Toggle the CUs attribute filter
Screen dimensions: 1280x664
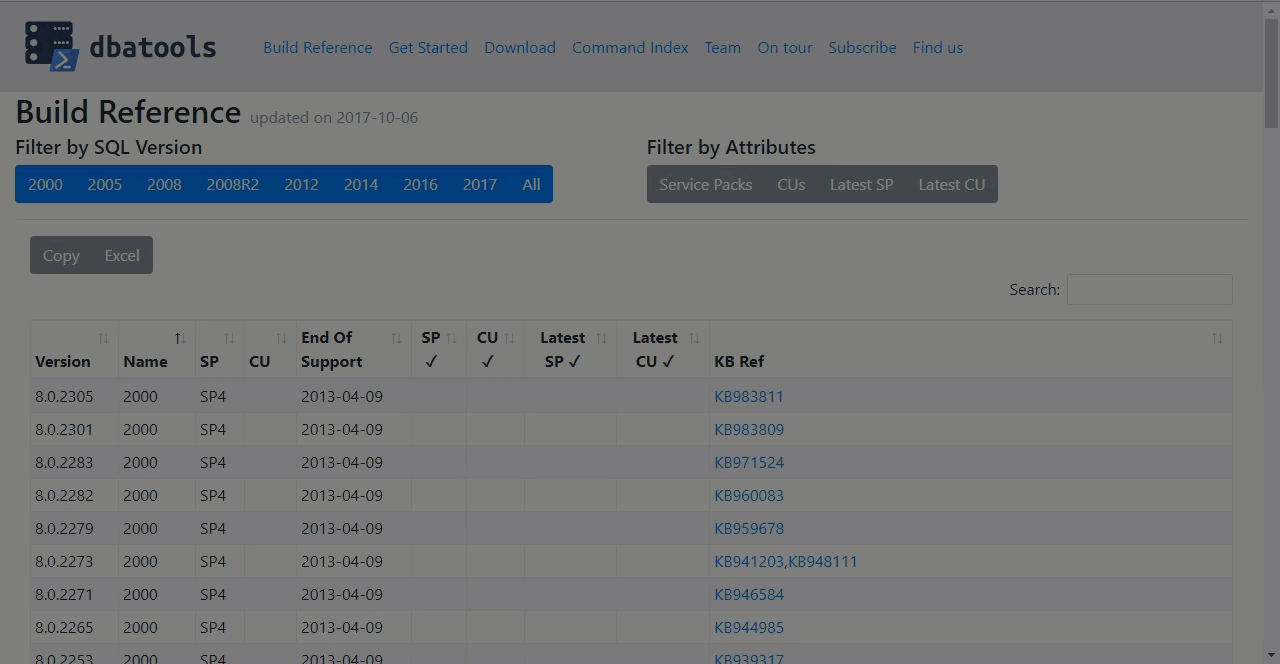click(x=790, y=184)
